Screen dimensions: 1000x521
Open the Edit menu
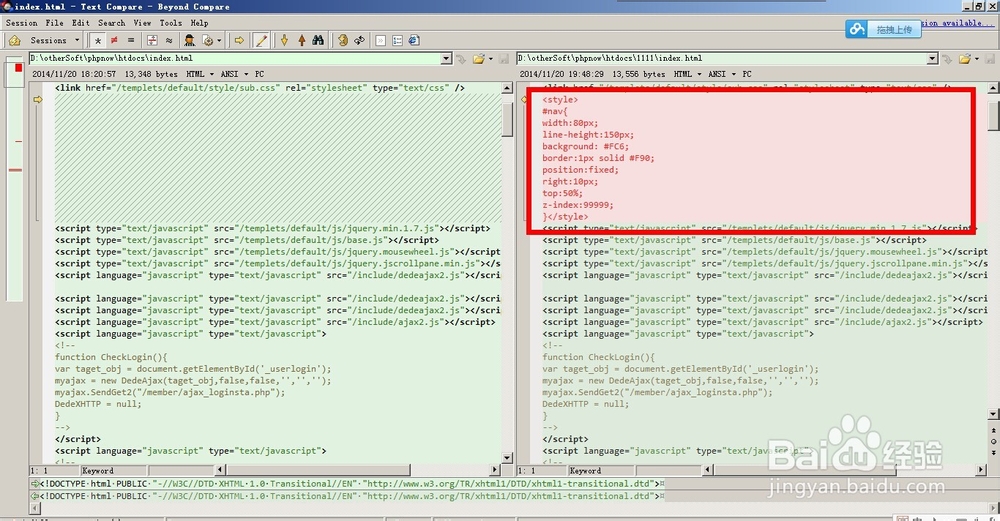click(x=80, y=23)
